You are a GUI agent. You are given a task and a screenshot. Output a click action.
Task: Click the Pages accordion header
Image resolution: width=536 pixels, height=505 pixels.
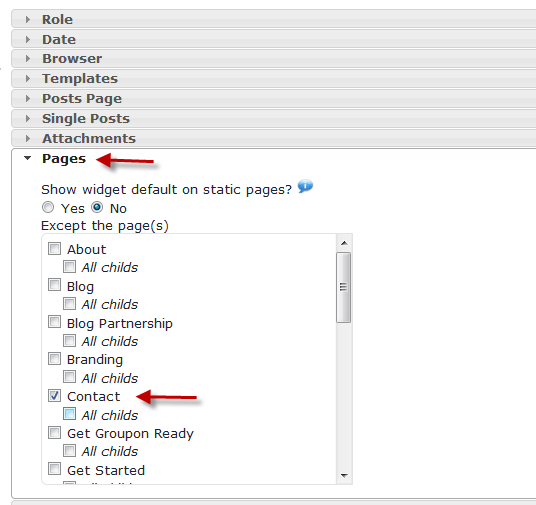(x=273, y=158)
